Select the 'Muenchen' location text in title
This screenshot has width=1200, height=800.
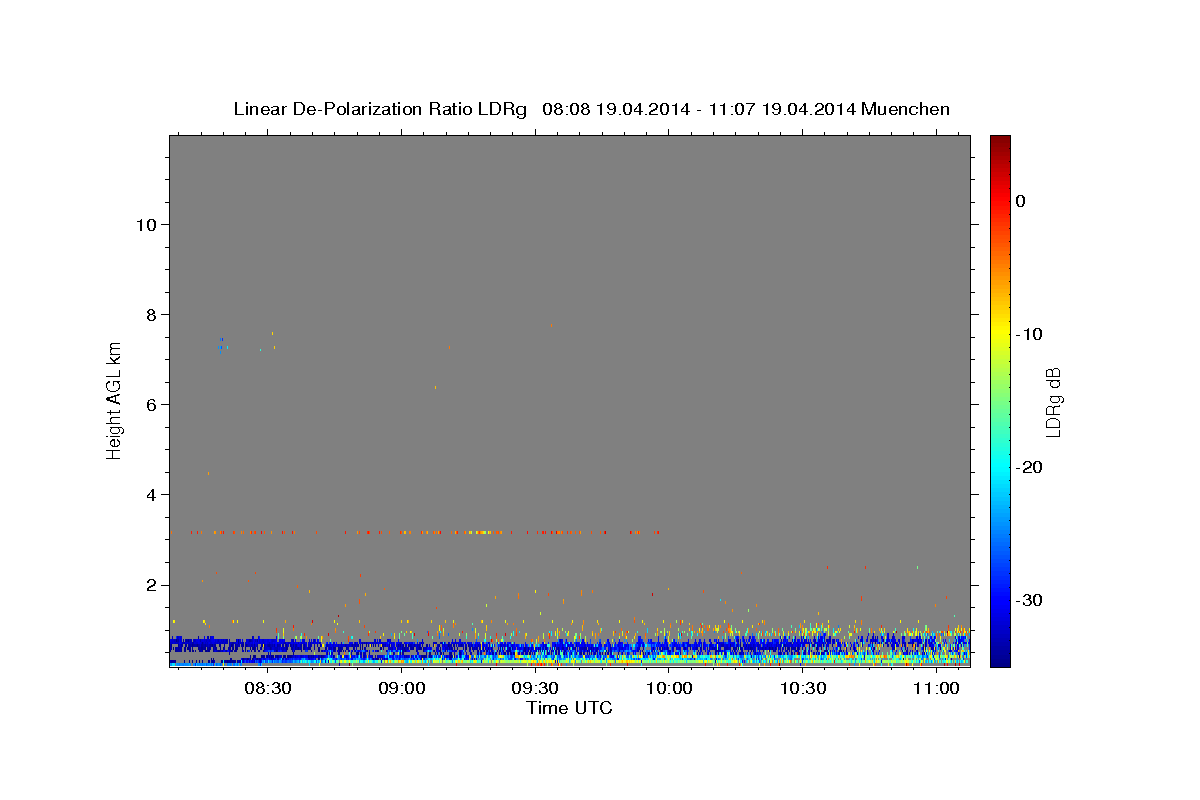(x=906, y=109)
